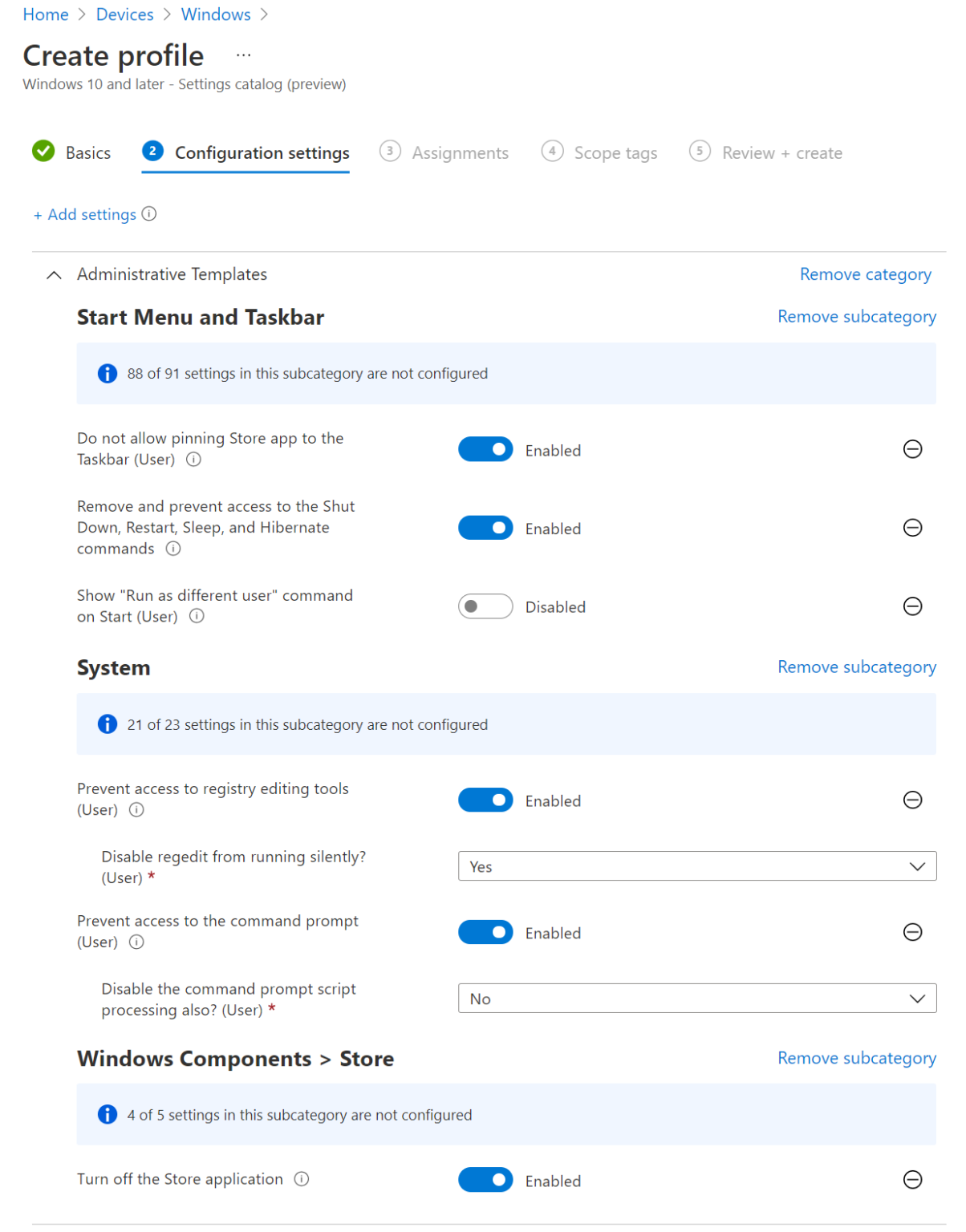The height and width of the screenshot is (1232, 966).
Task: Remove the Start Menu and Taskbar subcategory
Action: tap(857, 317)
